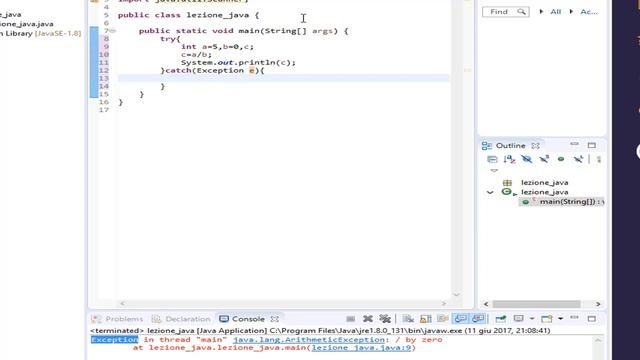Toggle Word Wrap in the Console toolbar

click(443, 319)
